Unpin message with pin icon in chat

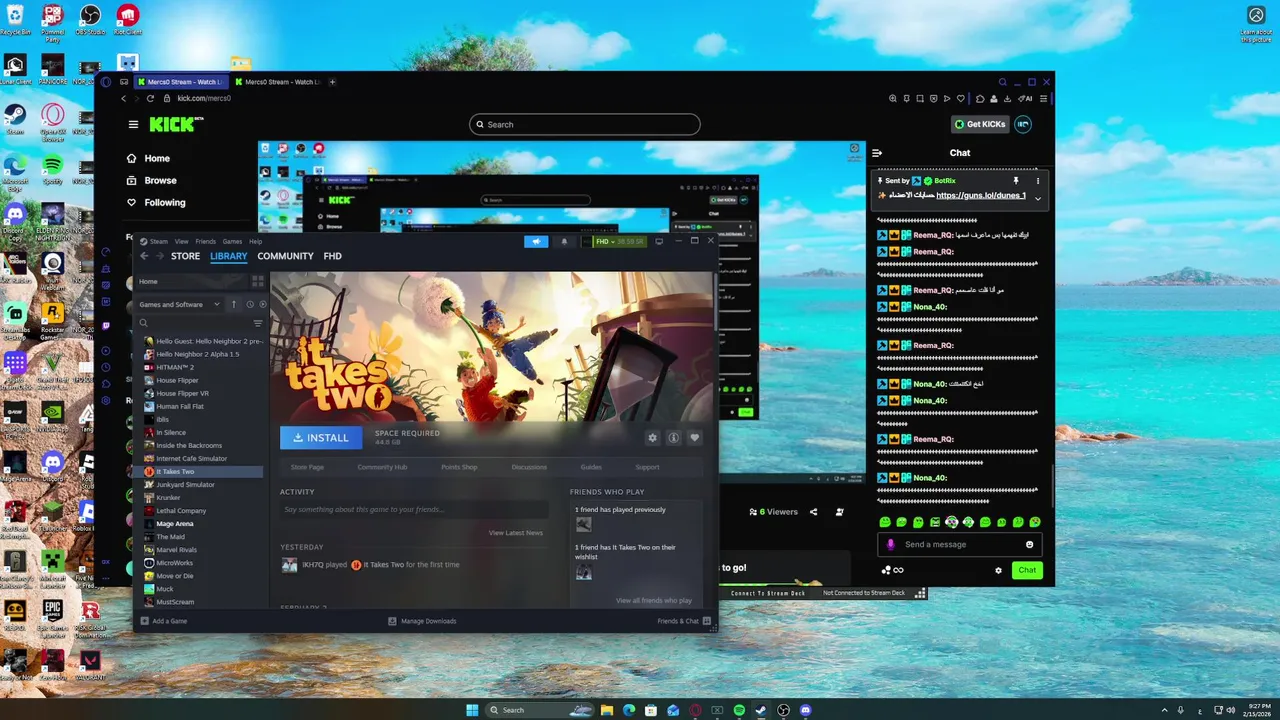tap(1016, 181)
